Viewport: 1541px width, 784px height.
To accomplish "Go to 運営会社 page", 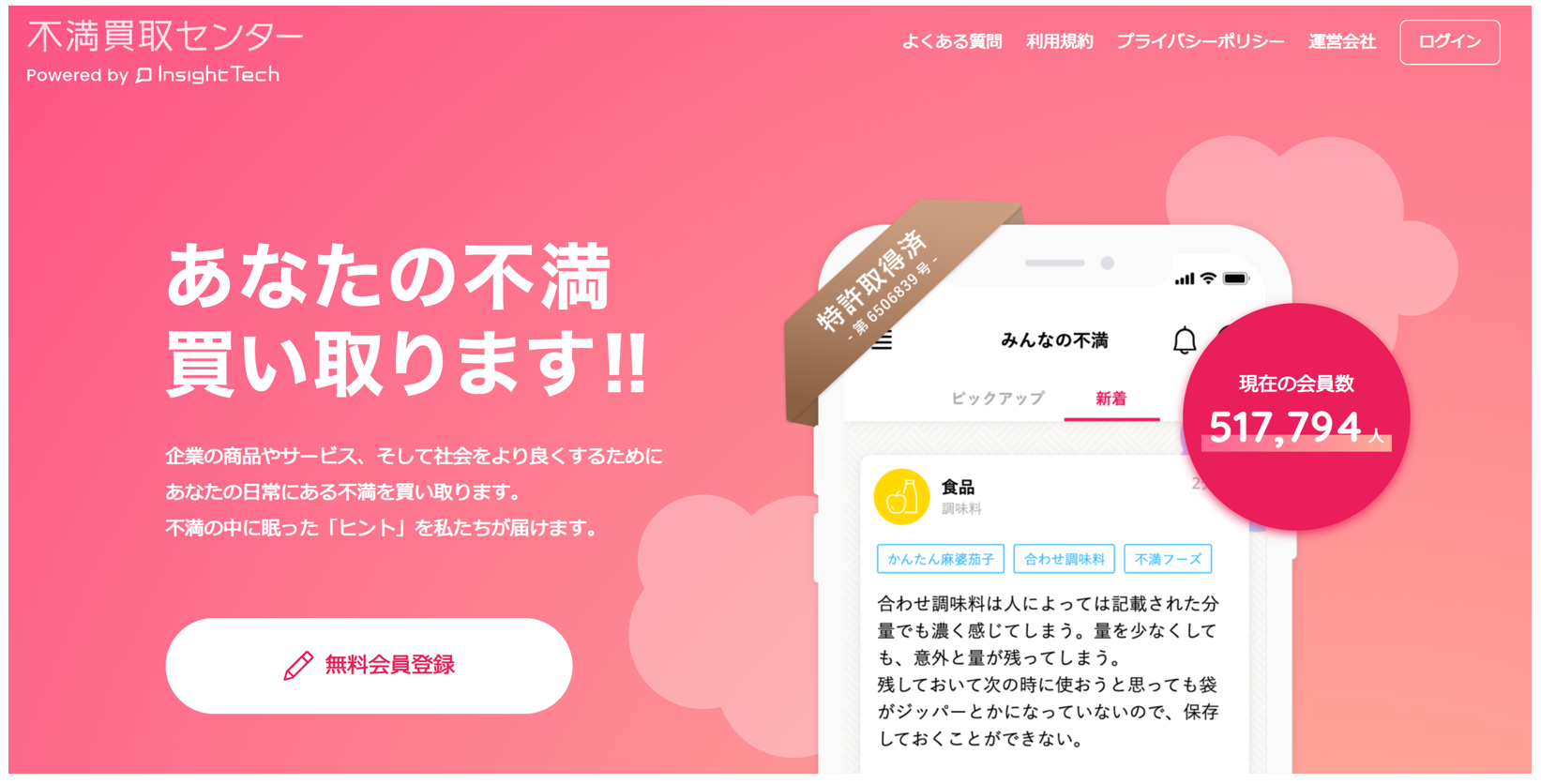I will point(1341,41).
